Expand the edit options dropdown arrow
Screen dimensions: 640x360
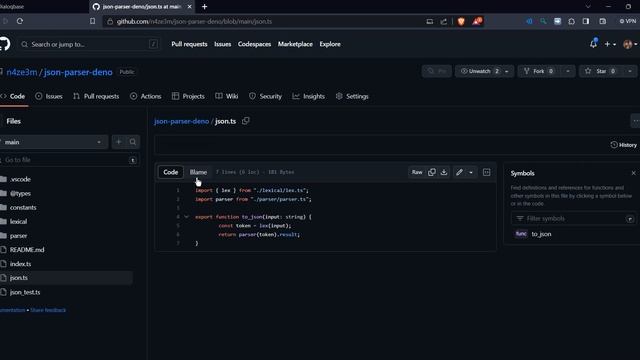(471, 172)
